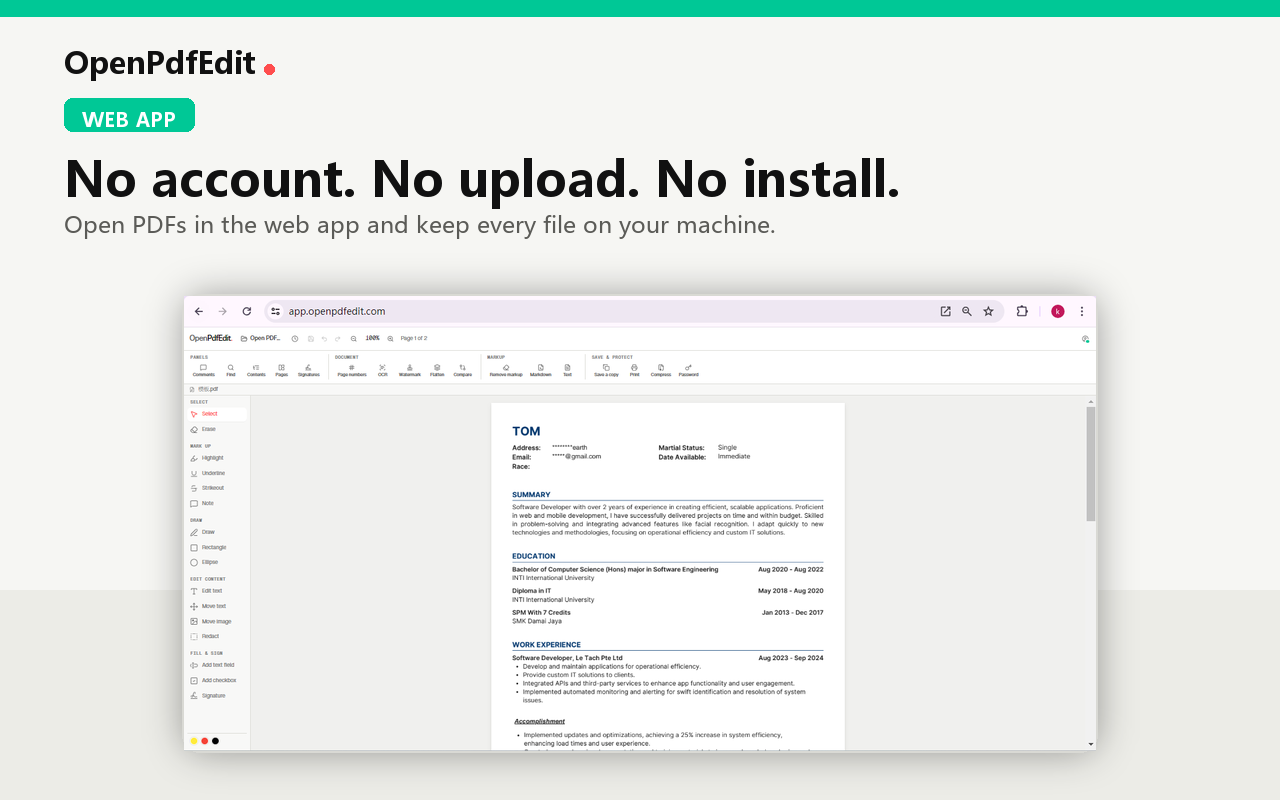Image resolution: width=1280 pixels, height=800 pixels.
Task: Open the Comments panel
Action: click(x=203, y=370)
